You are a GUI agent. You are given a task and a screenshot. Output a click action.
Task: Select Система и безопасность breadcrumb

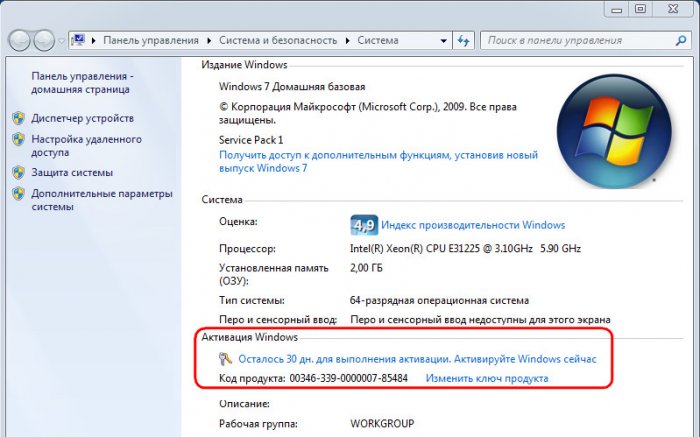278,41
